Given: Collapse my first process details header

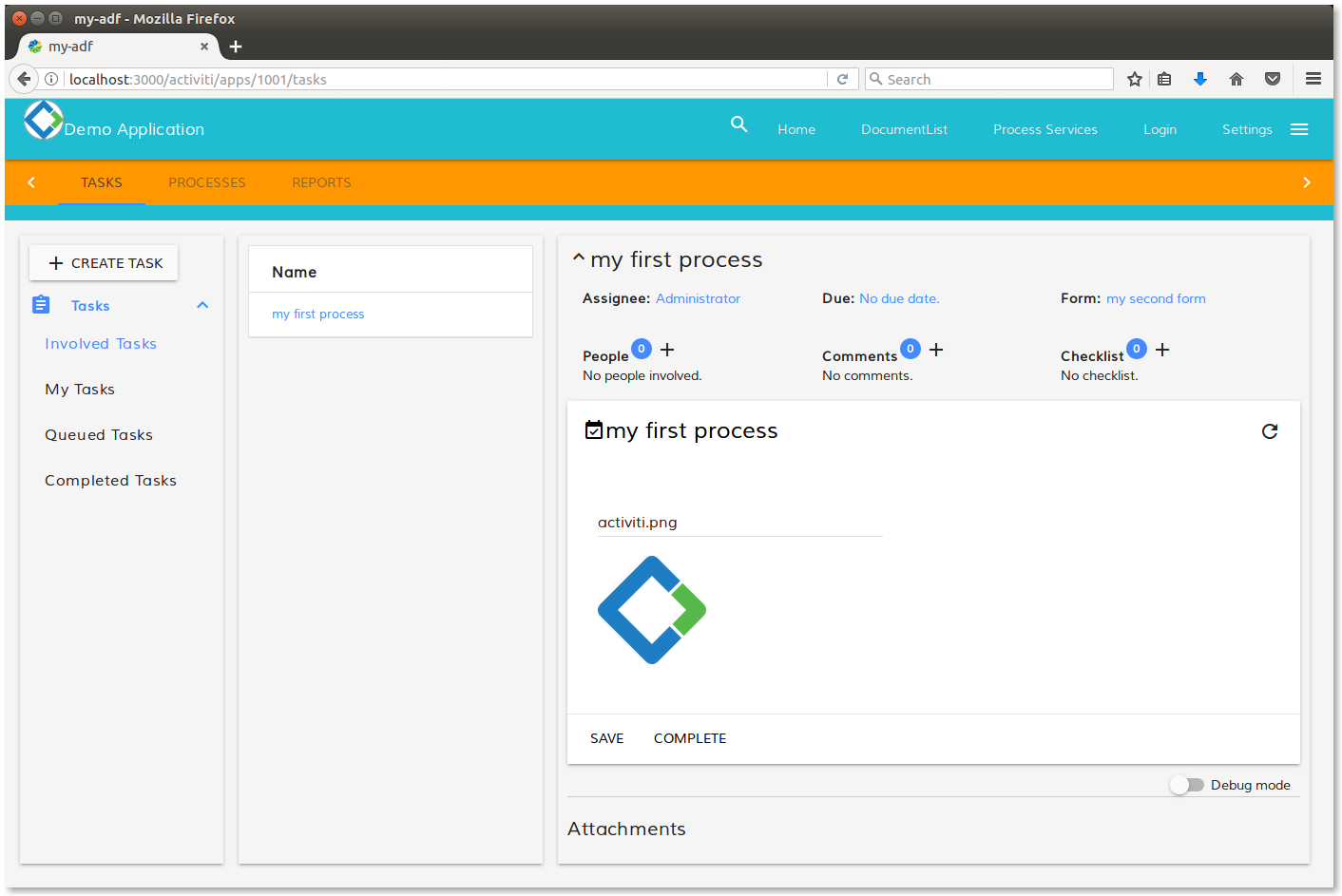Looking at the screenshot, I should [578, 257].
